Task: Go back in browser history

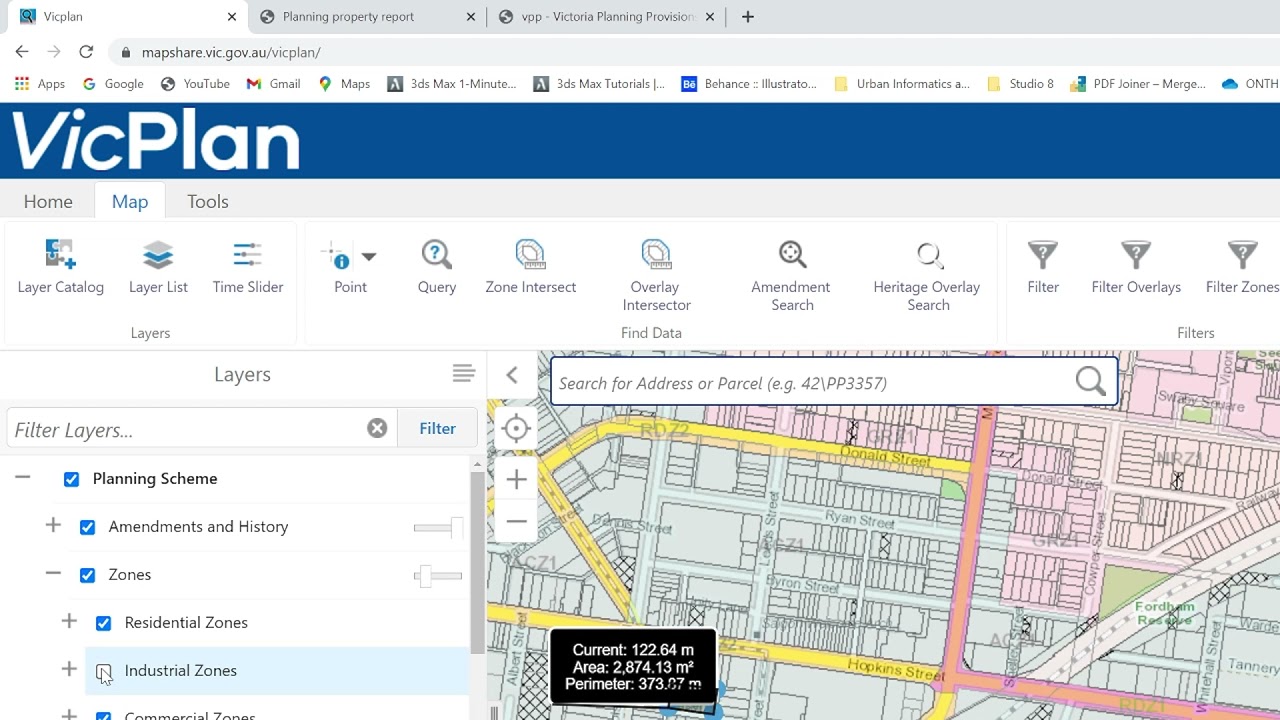Action: tap(22, 52)
